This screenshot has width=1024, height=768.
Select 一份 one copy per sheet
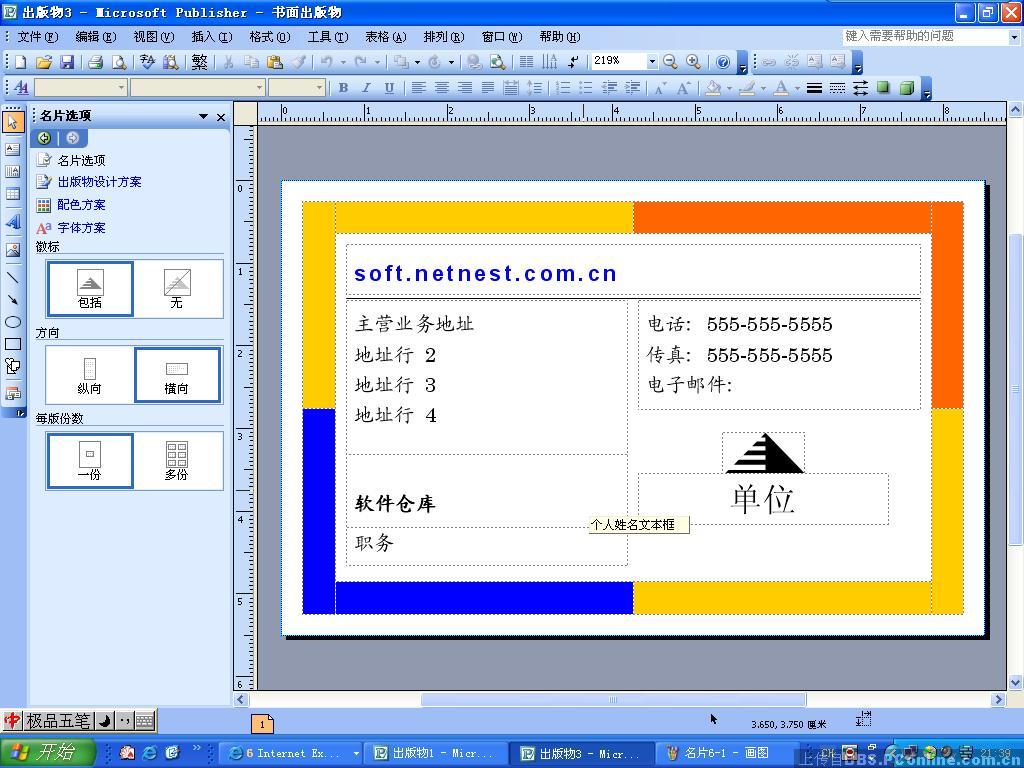tap(90, 461)
